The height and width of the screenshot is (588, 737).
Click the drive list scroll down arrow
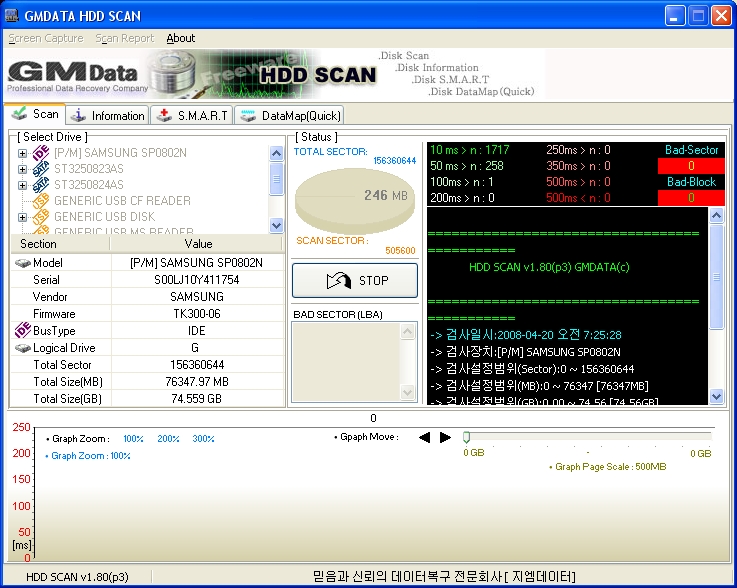(x=276, y=226)
